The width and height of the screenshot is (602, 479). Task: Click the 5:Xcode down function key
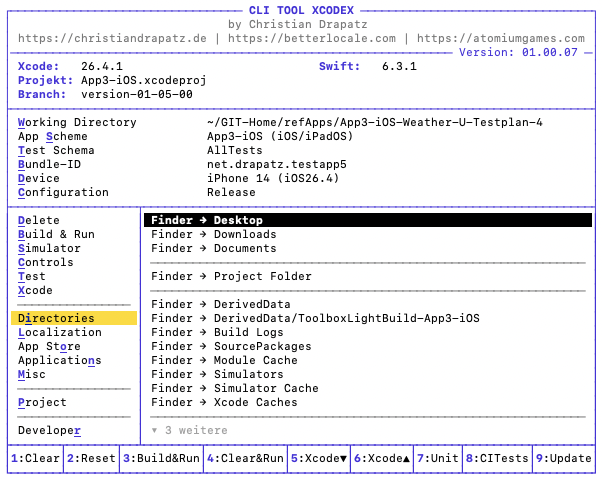319,458
